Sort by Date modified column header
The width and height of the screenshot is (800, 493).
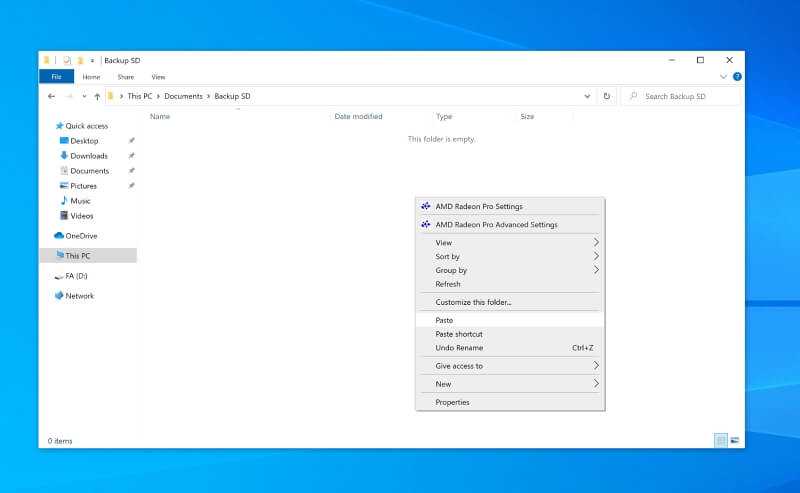click(358, 116)
